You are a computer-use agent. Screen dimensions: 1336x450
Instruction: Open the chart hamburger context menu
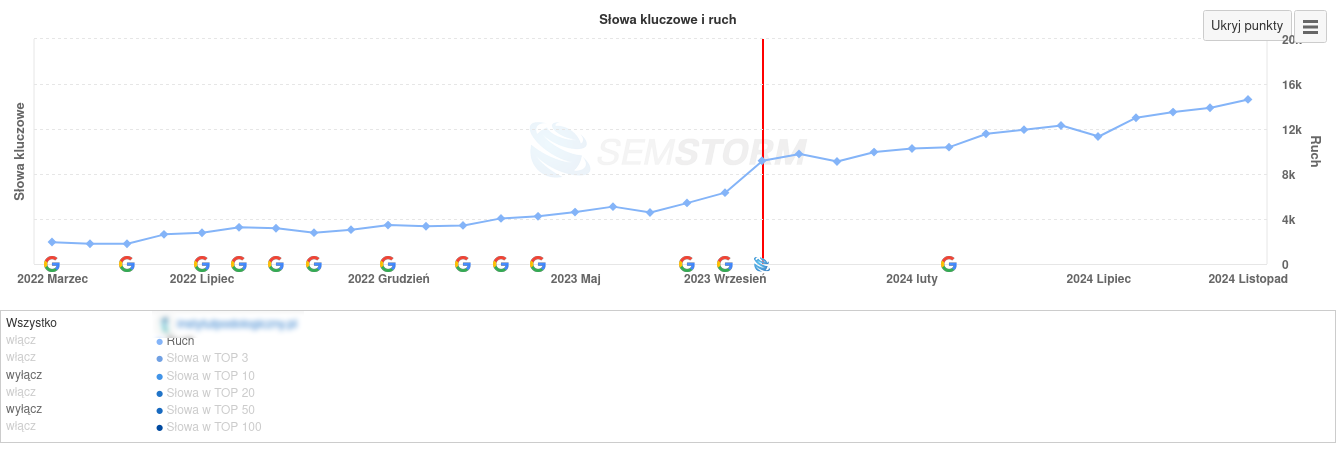click(1310, 25)
